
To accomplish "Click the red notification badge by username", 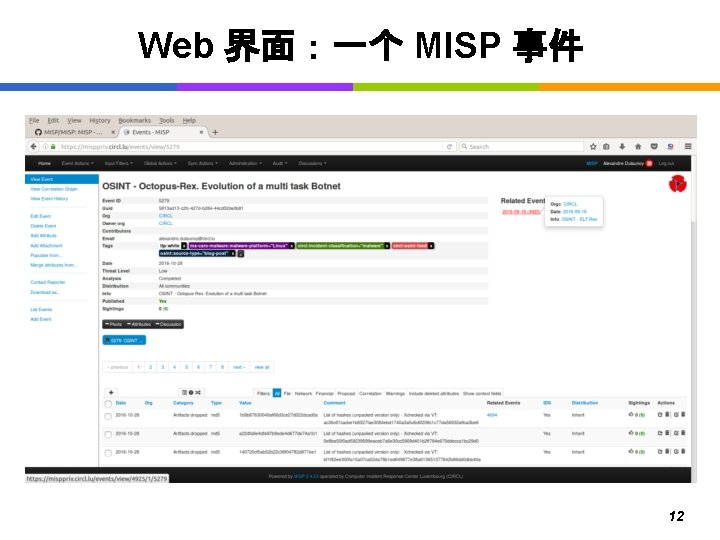I will pyautogui.click(x=649, y=163).
